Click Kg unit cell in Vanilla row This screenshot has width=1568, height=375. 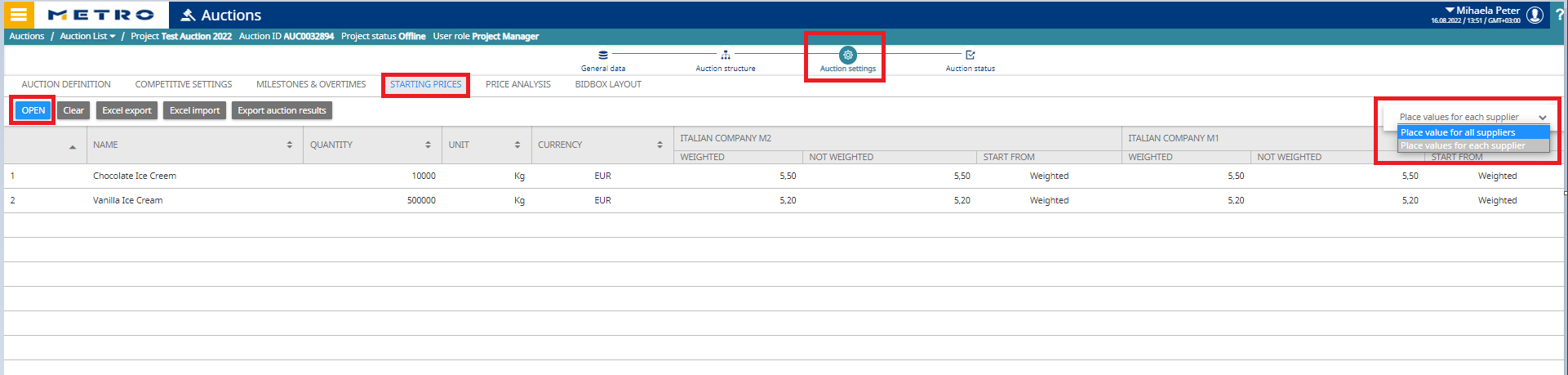[519, 200]
